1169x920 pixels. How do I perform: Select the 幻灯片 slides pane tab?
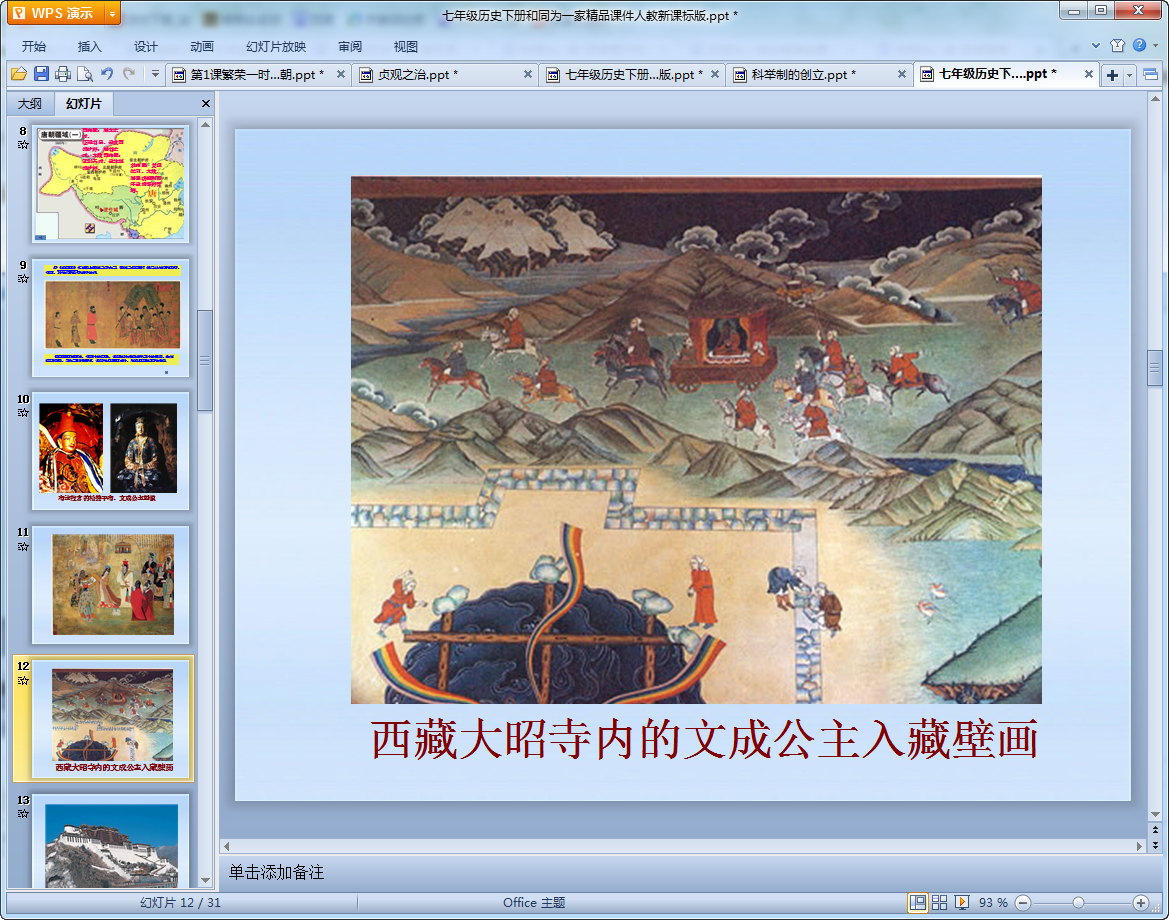click(83, 104)
